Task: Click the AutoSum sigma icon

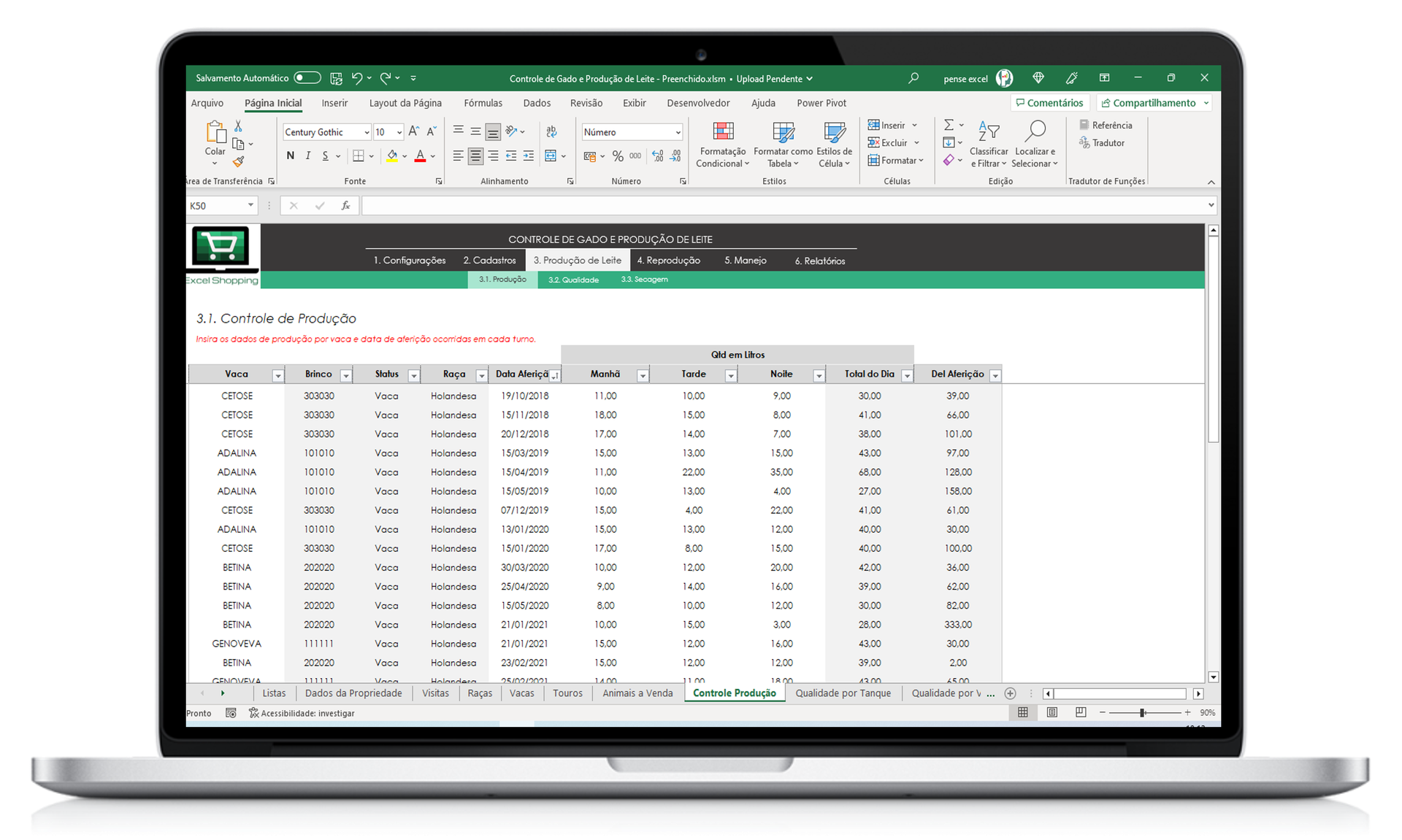Action: click(949, 125)
